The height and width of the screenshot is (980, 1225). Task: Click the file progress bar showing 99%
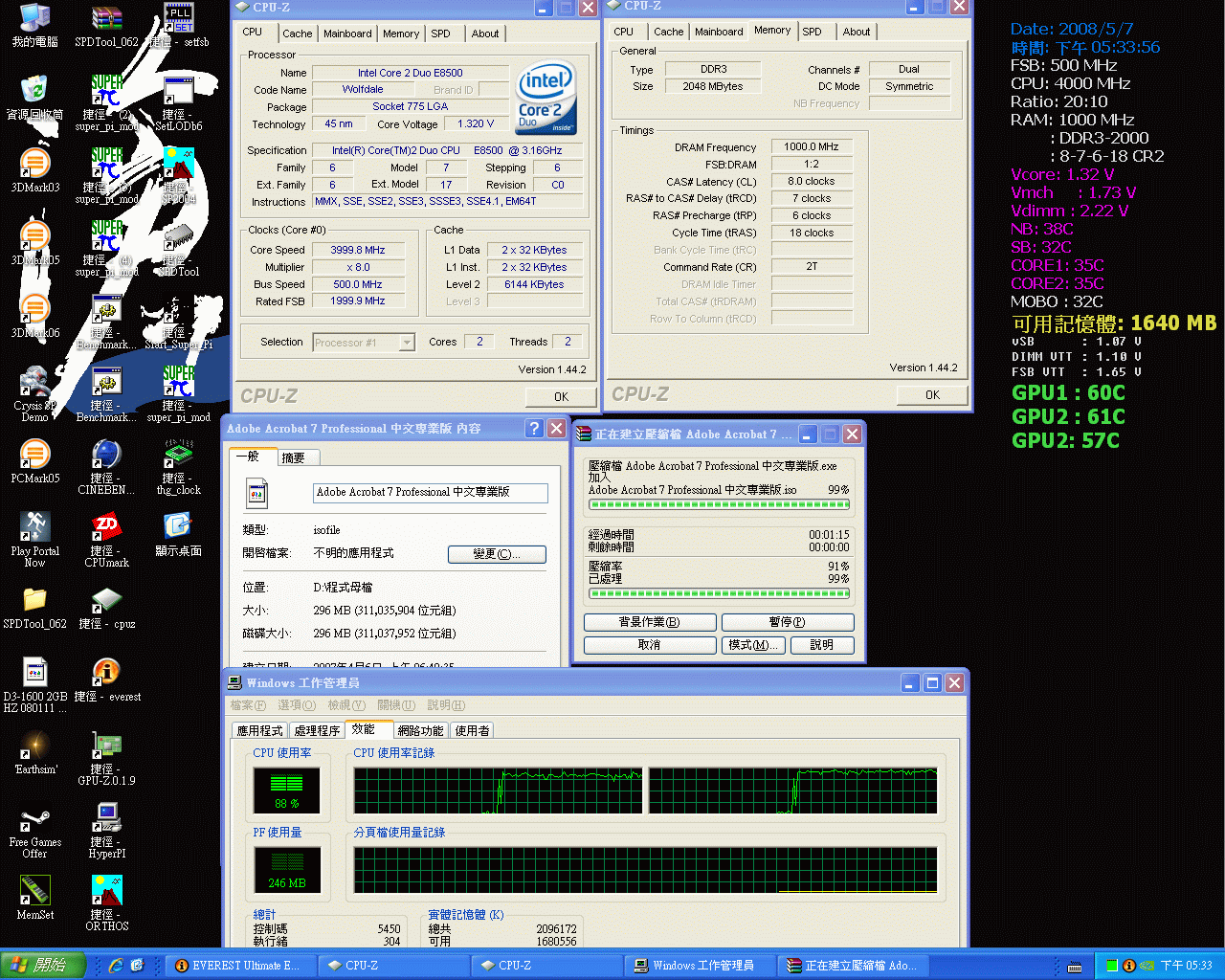pos(718,504)
